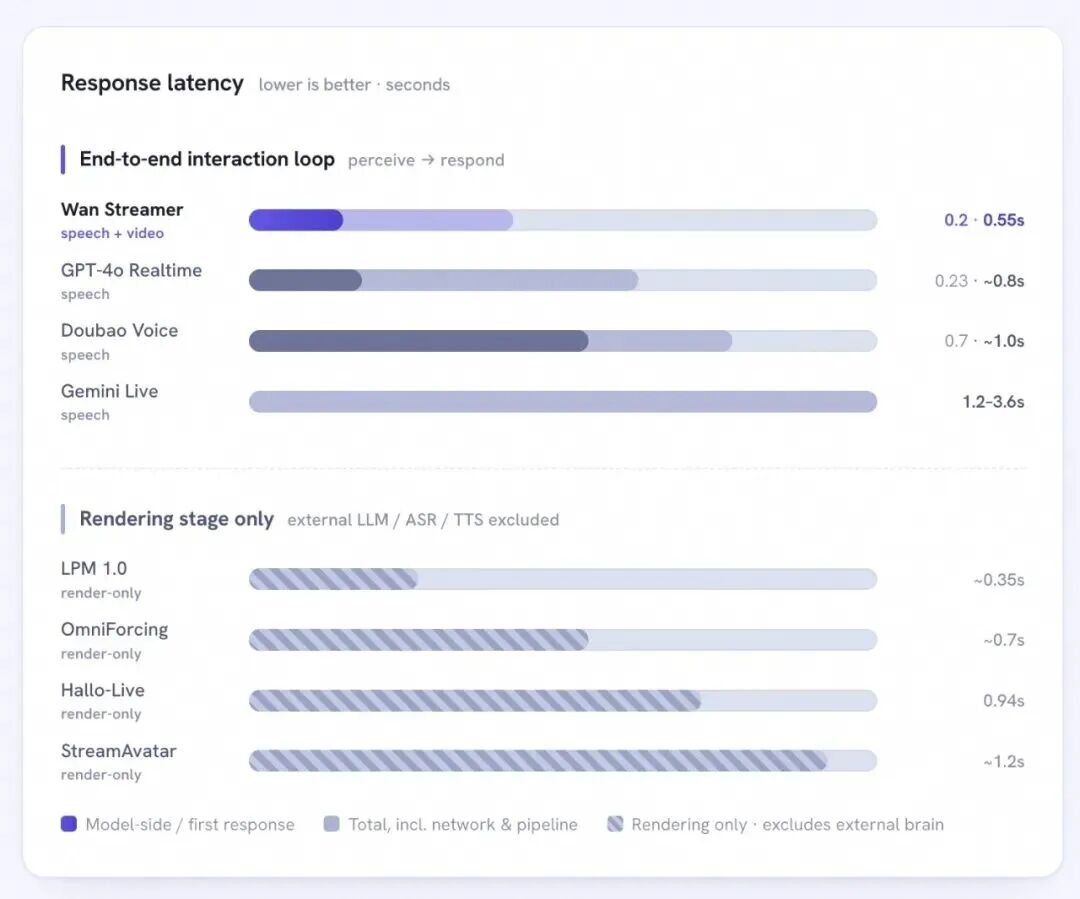Click the End-to-end interaction loop heading

[x=207, y=159]
